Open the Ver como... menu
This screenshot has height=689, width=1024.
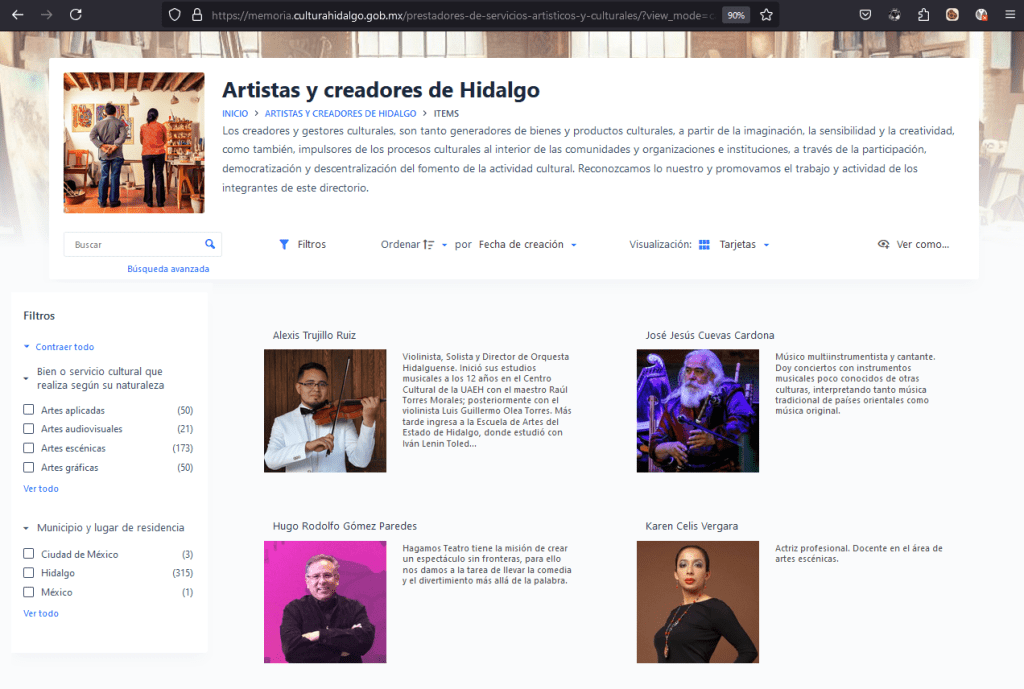[913, 244]
